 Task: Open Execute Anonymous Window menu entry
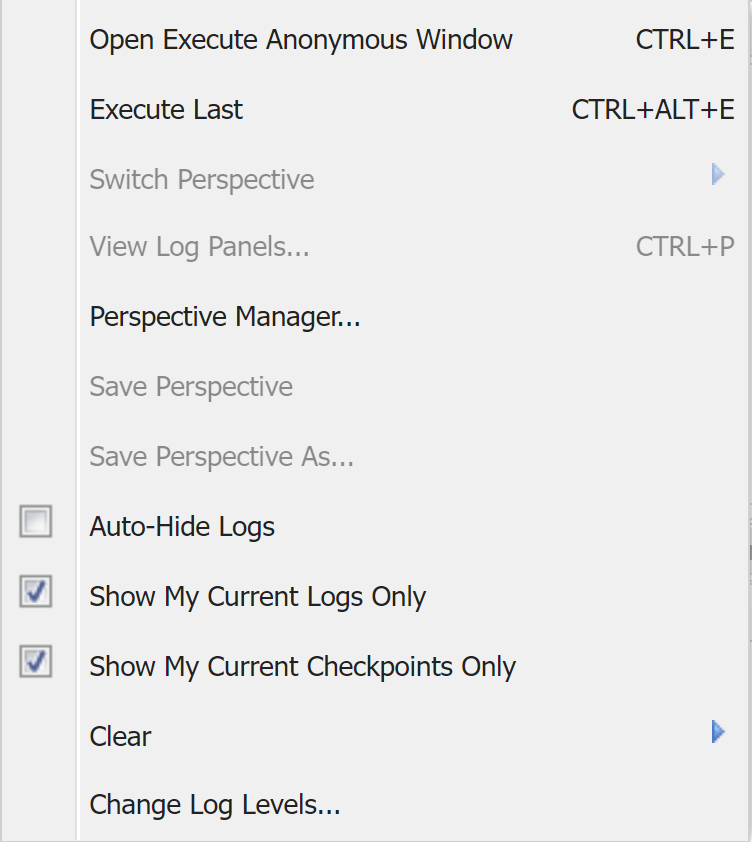(301, 40)
